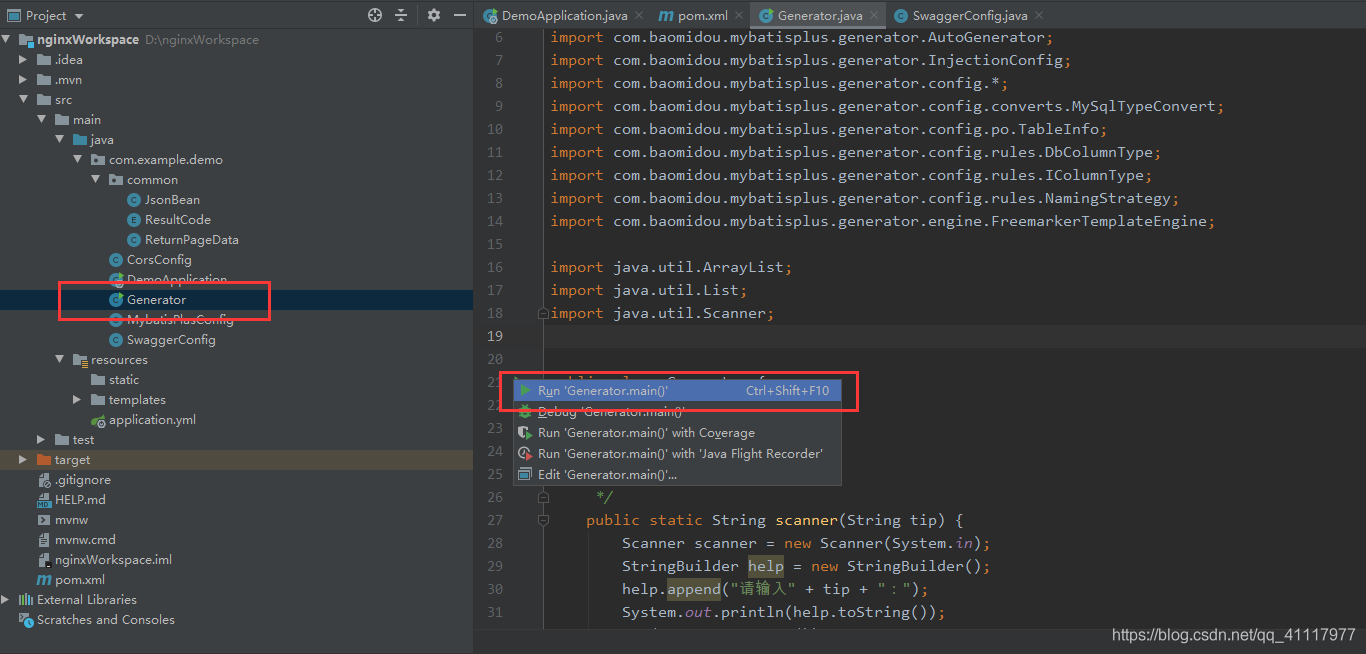Screen dimensions: 1366x654
Task: Collapse the nginxWorkspace root node
Action: (x=7, y=40)
